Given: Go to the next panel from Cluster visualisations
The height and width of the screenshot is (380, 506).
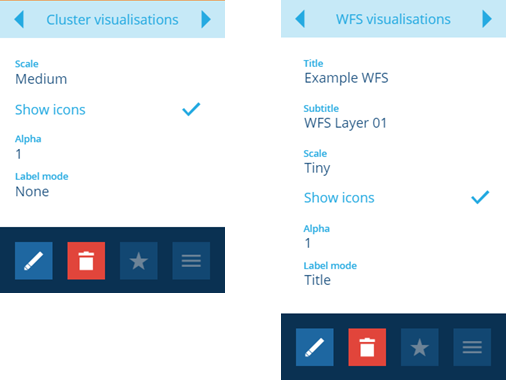Looking at the screenshot, I should (x=206, y=19).
